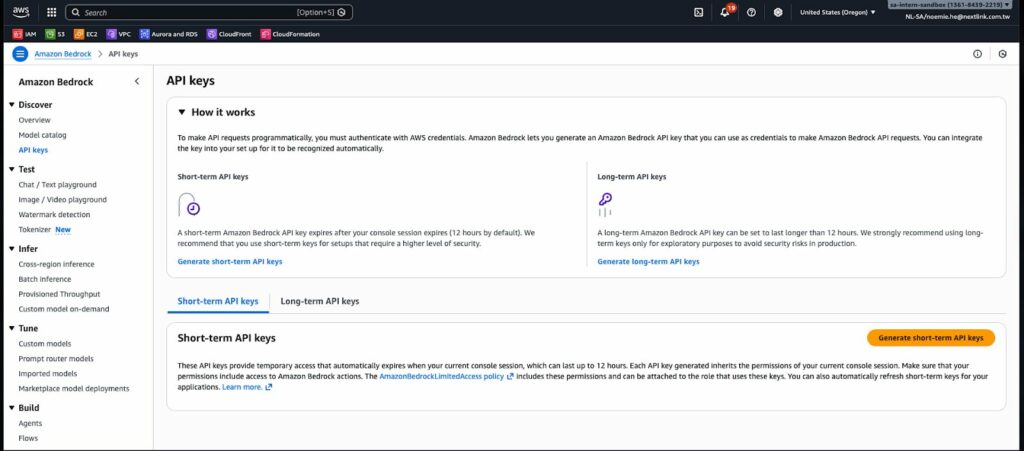Select API keys in the sidebar
The width and height of the screenshot is (1024, 451).
[33, 150]
